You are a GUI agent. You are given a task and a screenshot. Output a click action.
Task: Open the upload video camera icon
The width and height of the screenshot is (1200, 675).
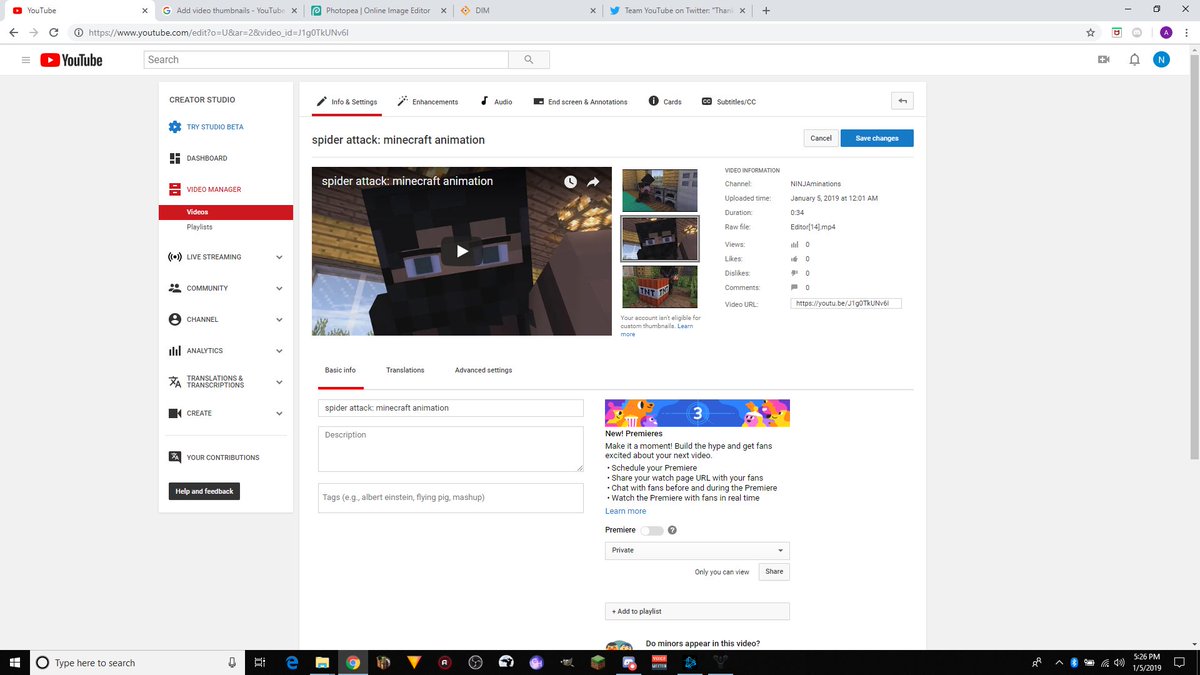[1104, 60]
